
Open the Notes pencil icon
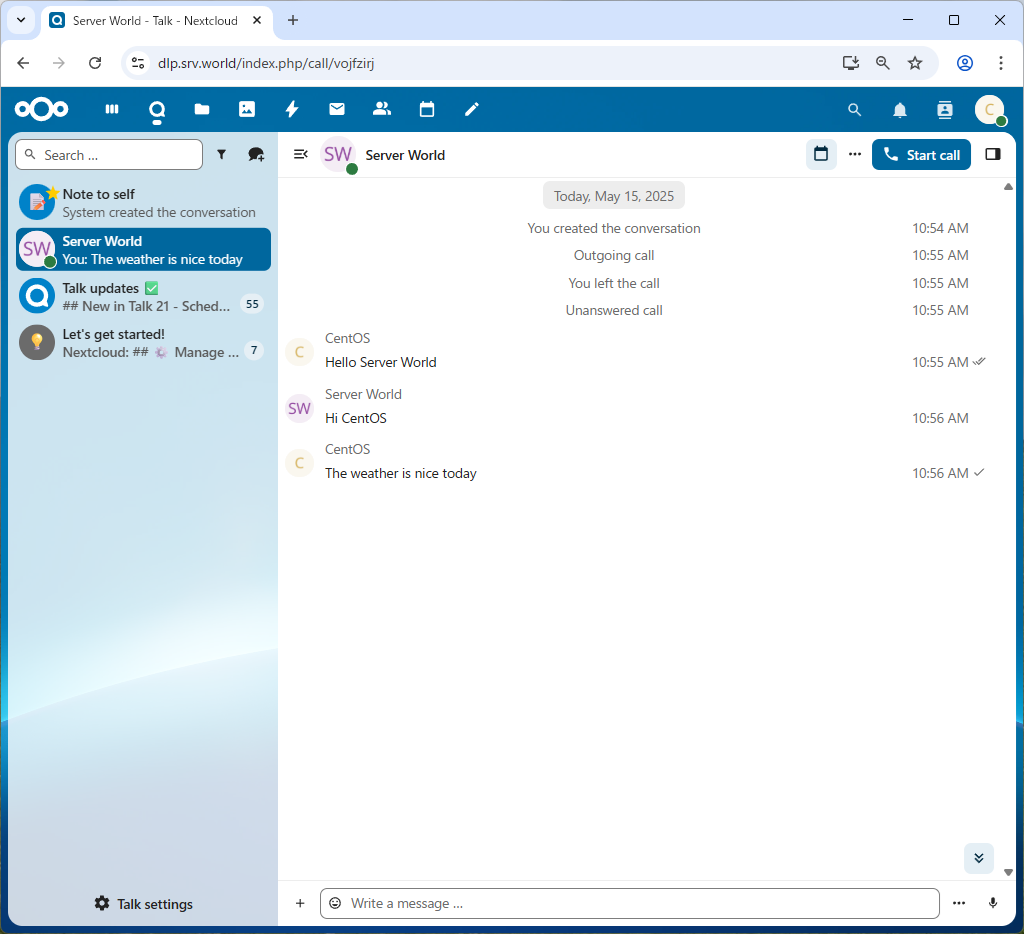tap(472, 109)
